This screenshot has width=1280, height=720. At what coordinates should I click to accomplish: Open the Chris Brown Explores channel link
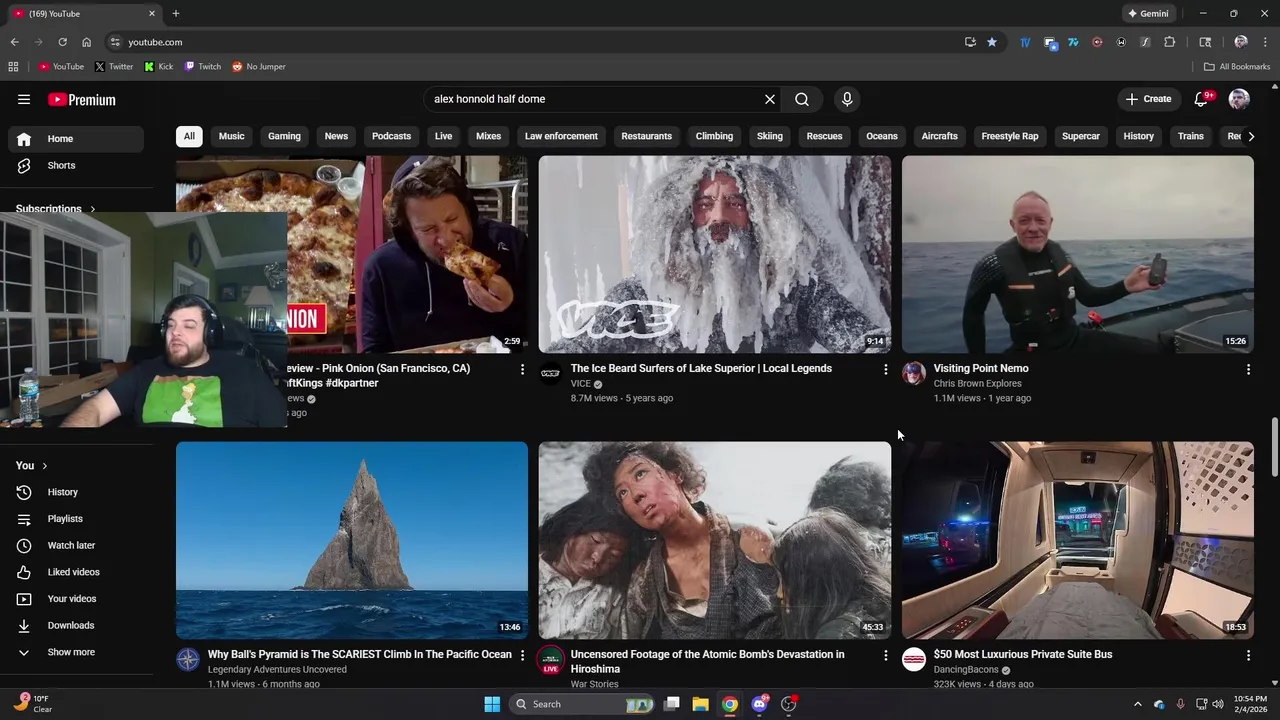pyautogui.click(x=977, y=383)
